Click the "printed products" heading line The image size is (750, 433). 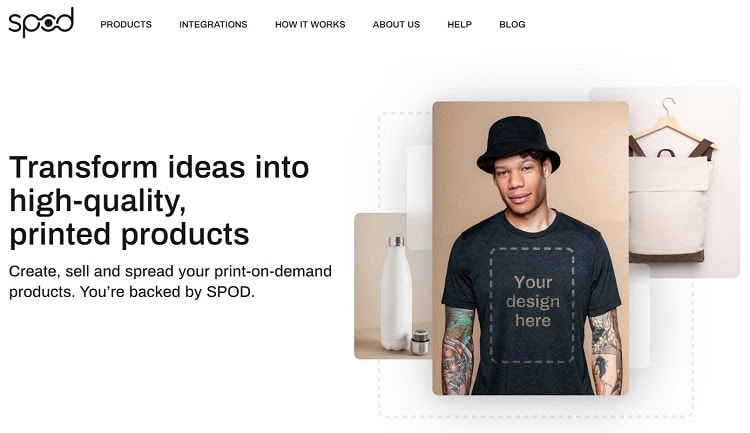click(129, 234)
